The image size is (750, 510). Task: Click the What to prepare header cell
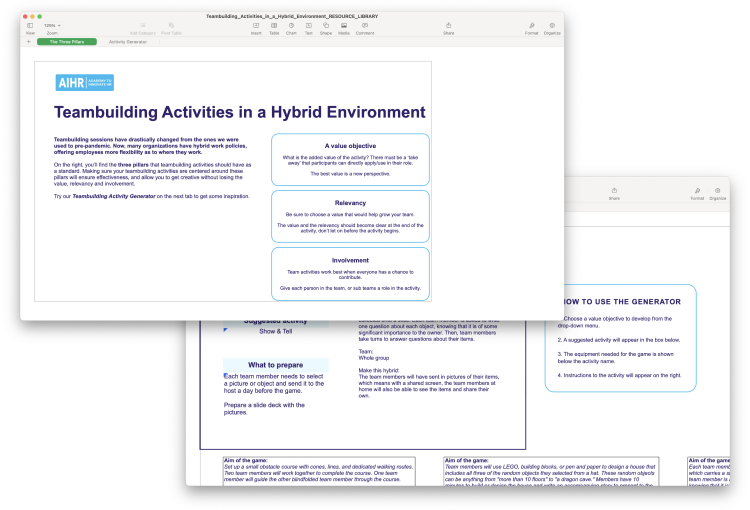tap(276, 365)
